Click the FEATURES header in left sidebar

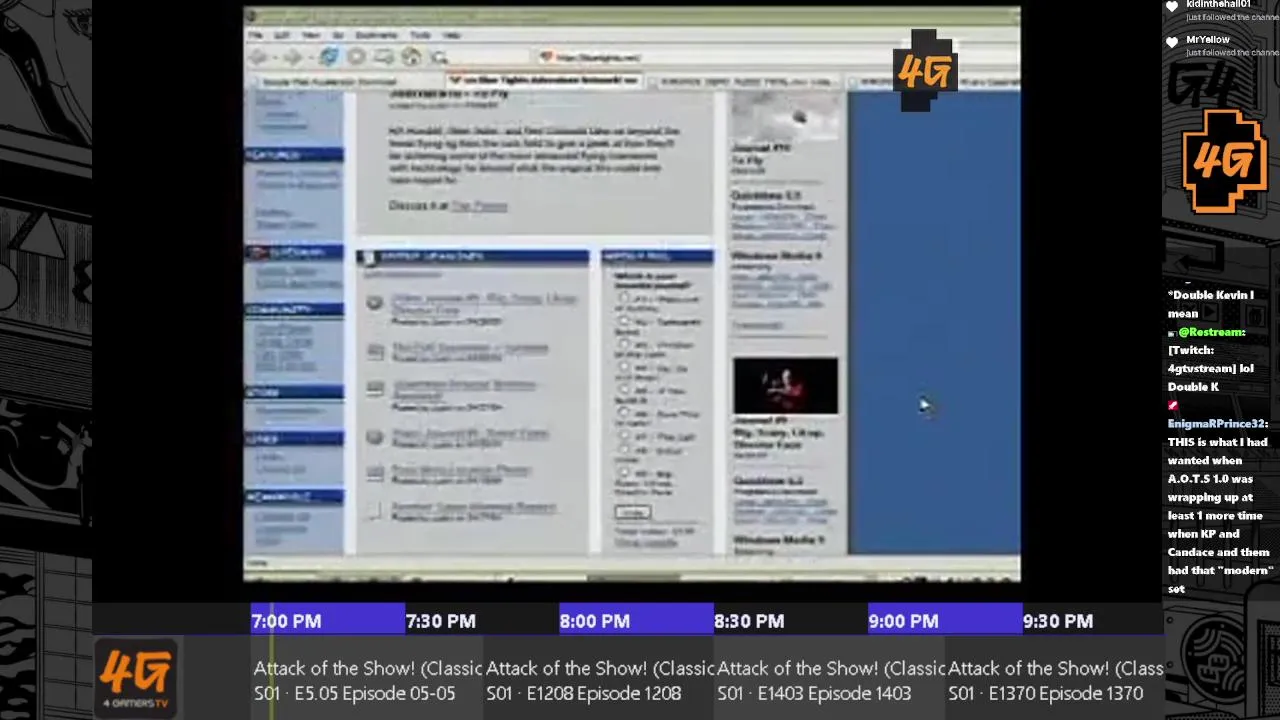[x=294, y=155]
